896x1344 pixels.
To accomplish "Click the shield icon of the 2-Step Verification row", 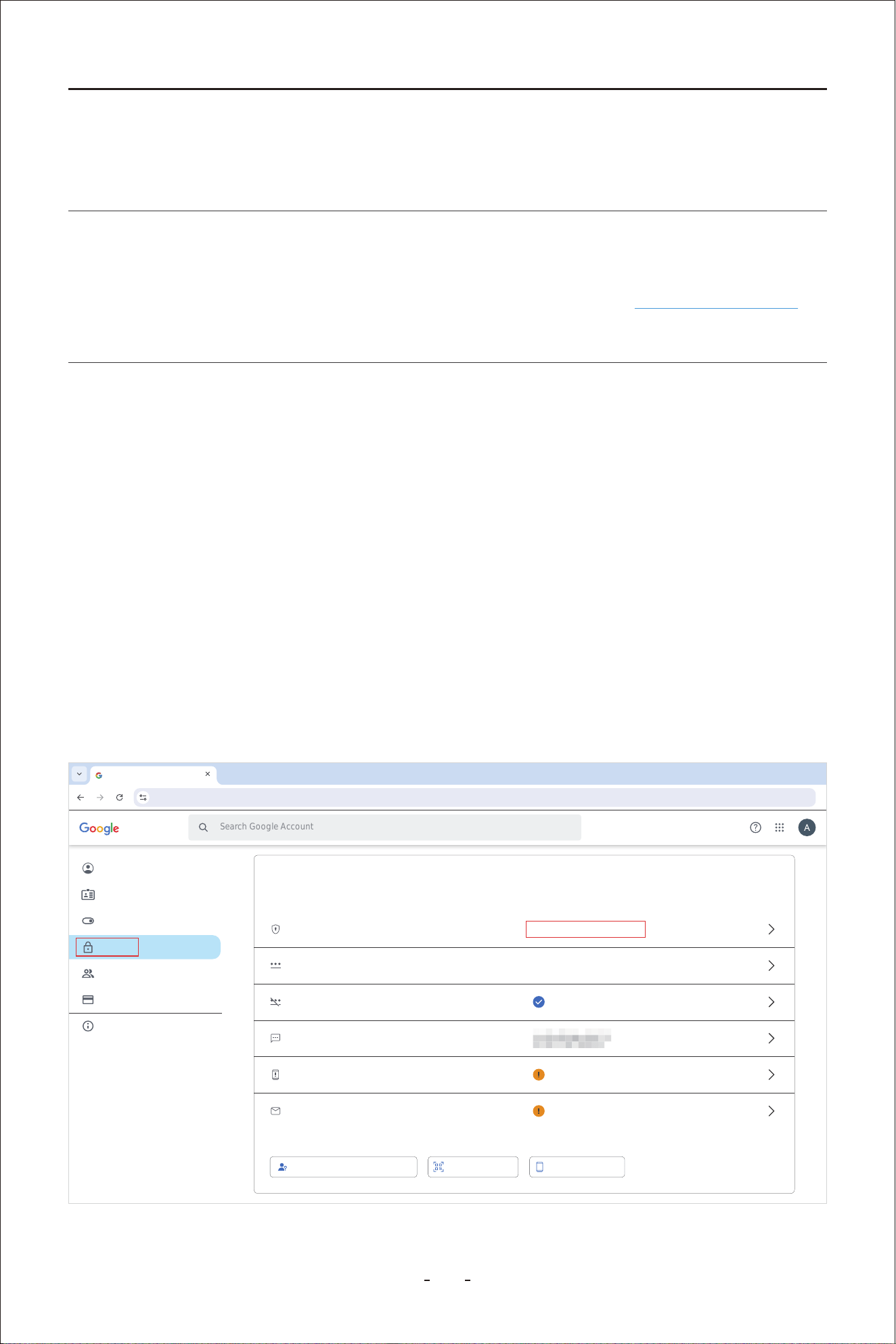I will (275, 929).
